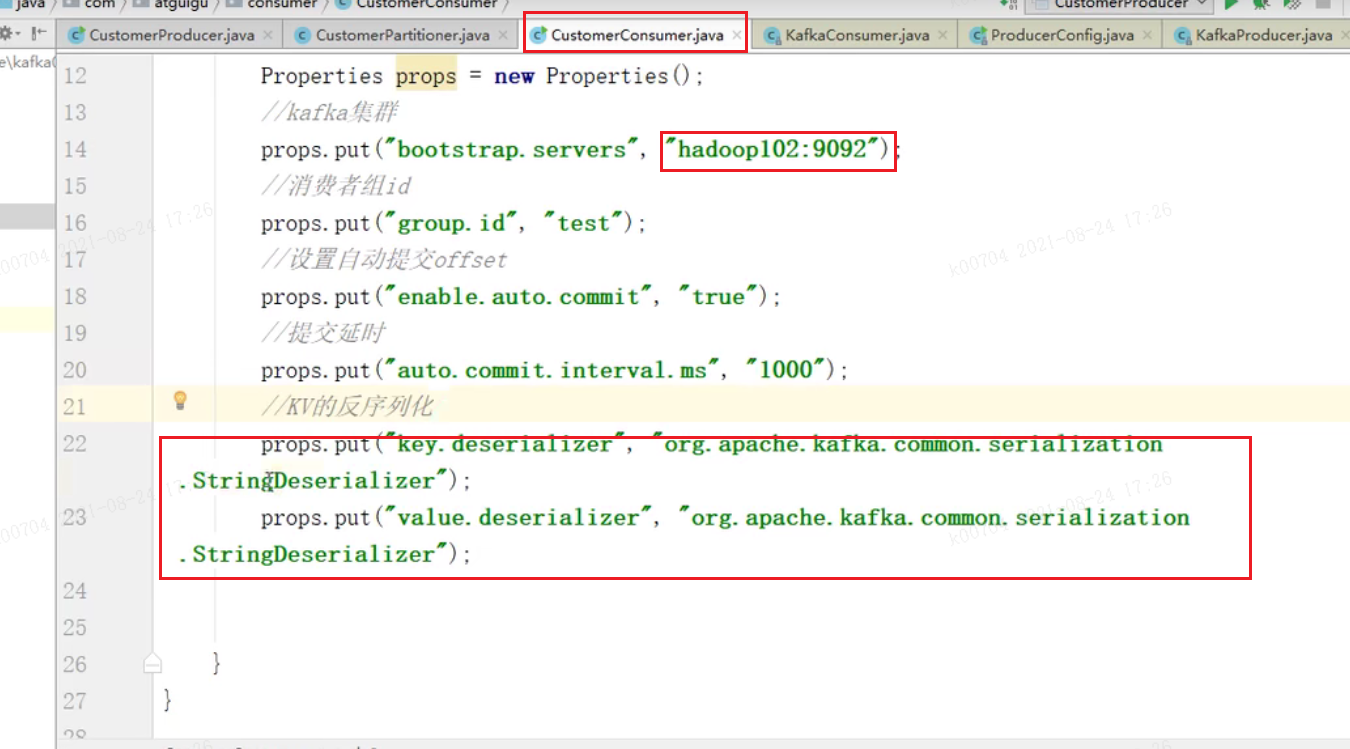The height and width of the screenshot is (749, 1350).
Task: Click gutter line number 24
Action: tap(74, 591)
